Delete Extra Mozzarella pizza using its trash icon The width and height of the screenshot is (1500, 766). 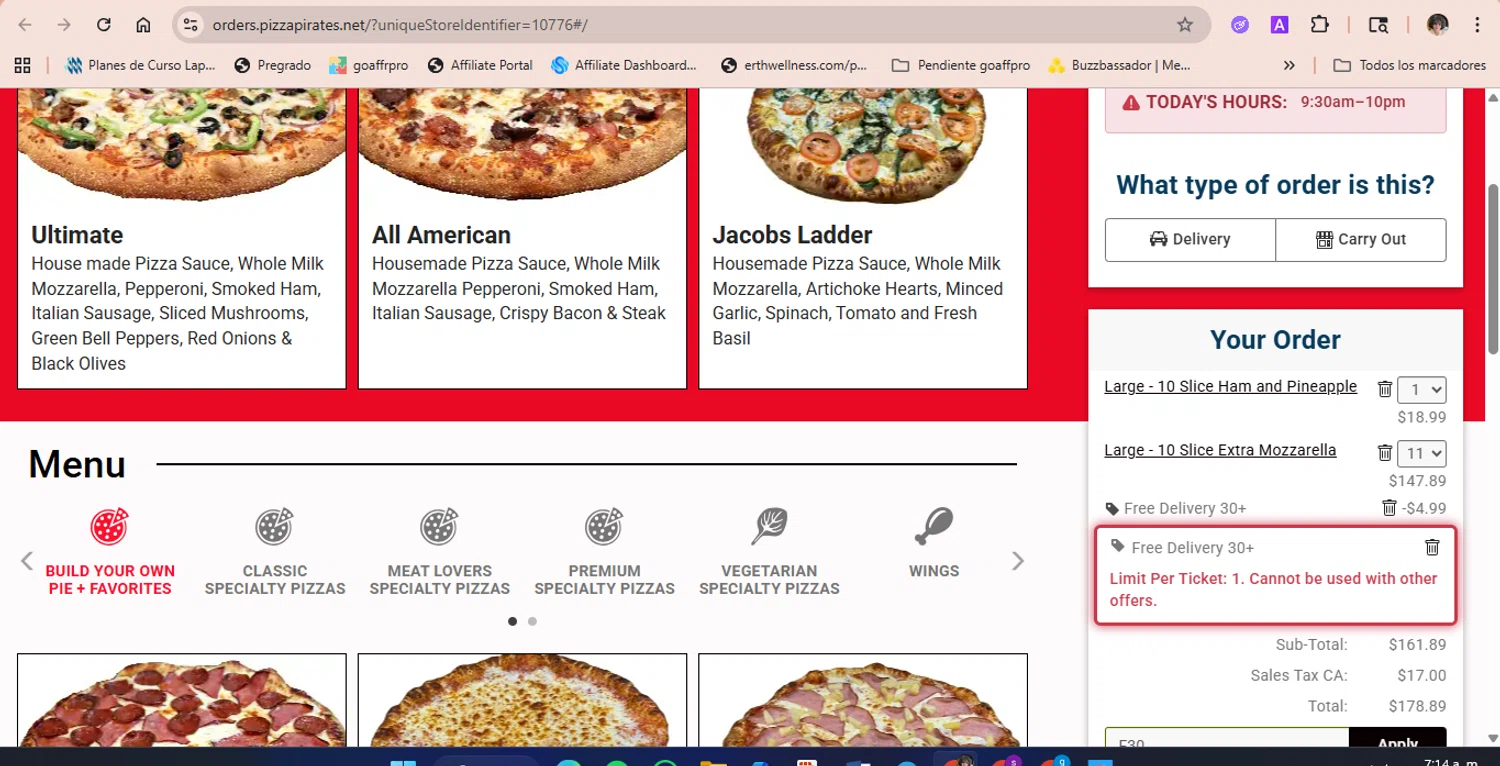click(1385, 453)
